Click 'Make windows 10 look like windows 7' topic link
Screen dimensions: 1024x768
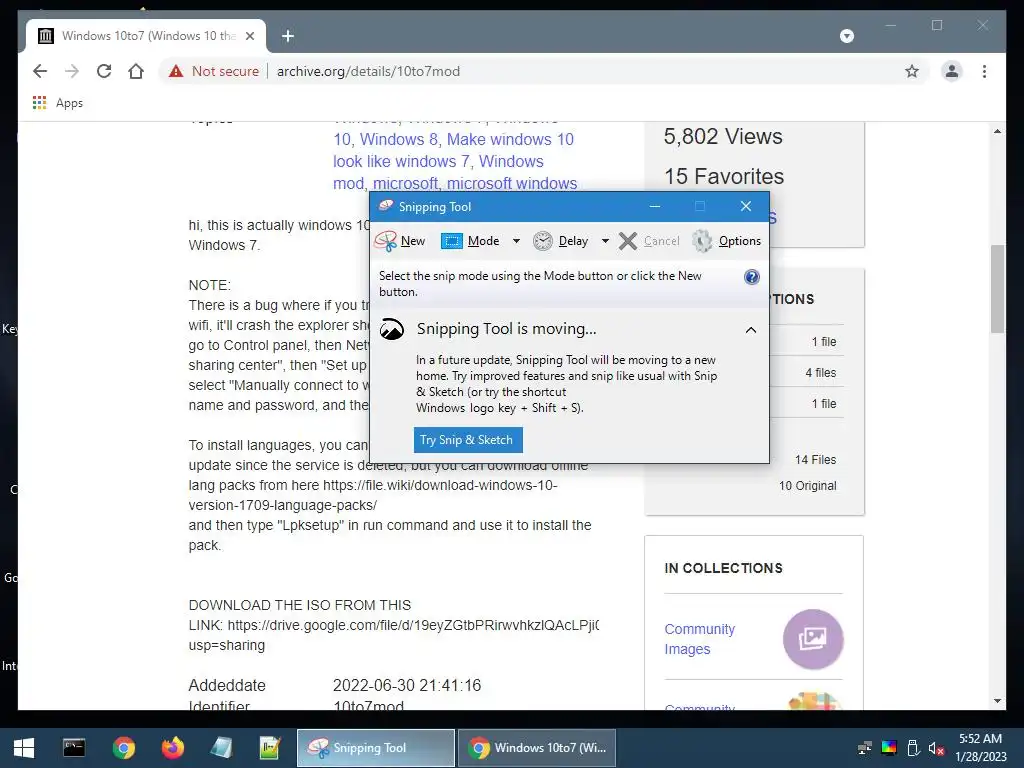coord(453,150)
